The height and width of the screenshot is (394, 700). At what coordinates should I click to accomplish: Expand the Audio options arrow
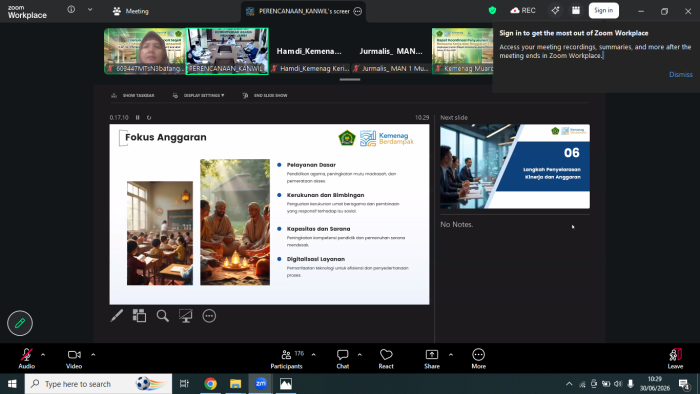pos(43,355)
